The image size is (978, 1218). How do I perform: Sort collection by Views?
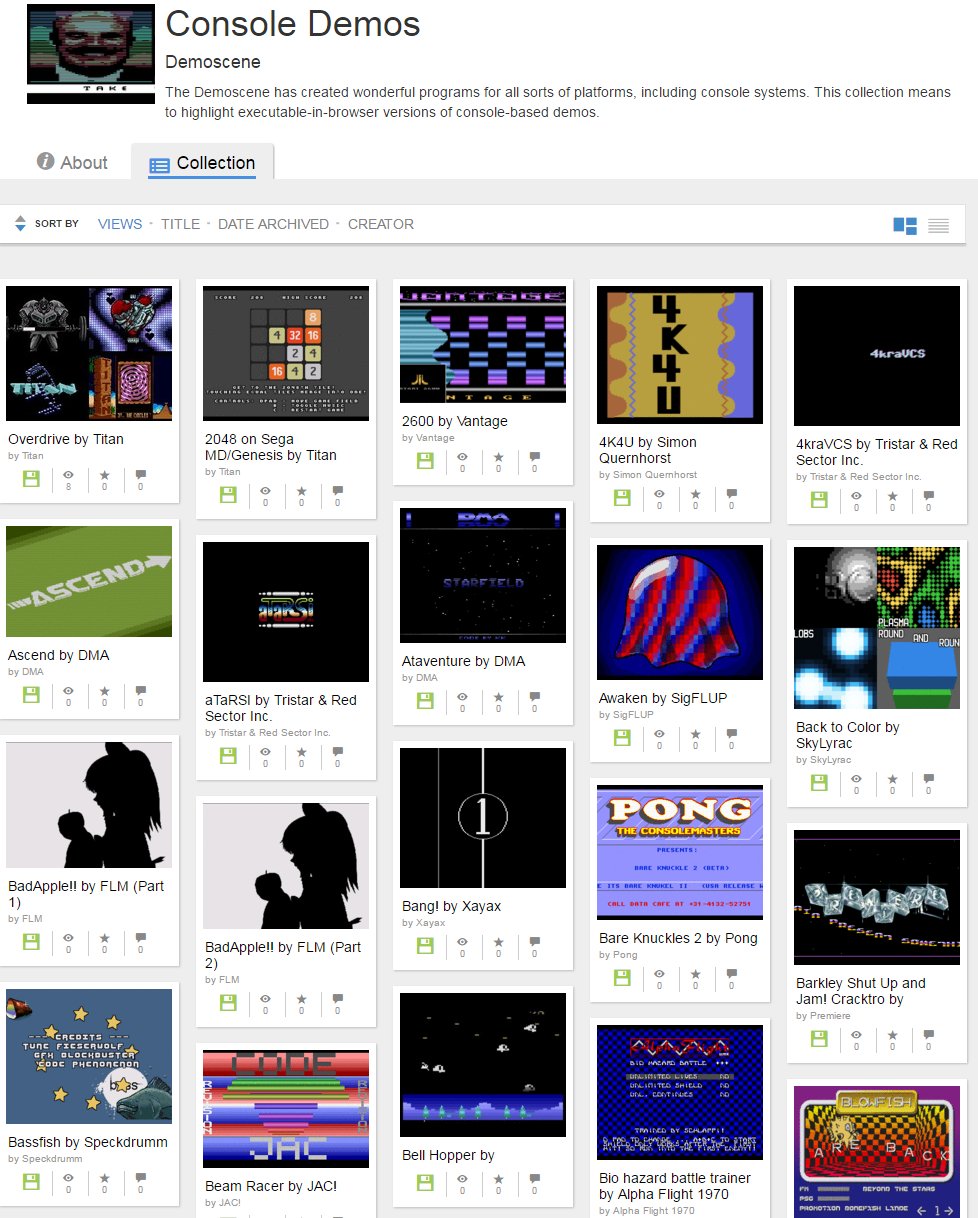(120, 224)
